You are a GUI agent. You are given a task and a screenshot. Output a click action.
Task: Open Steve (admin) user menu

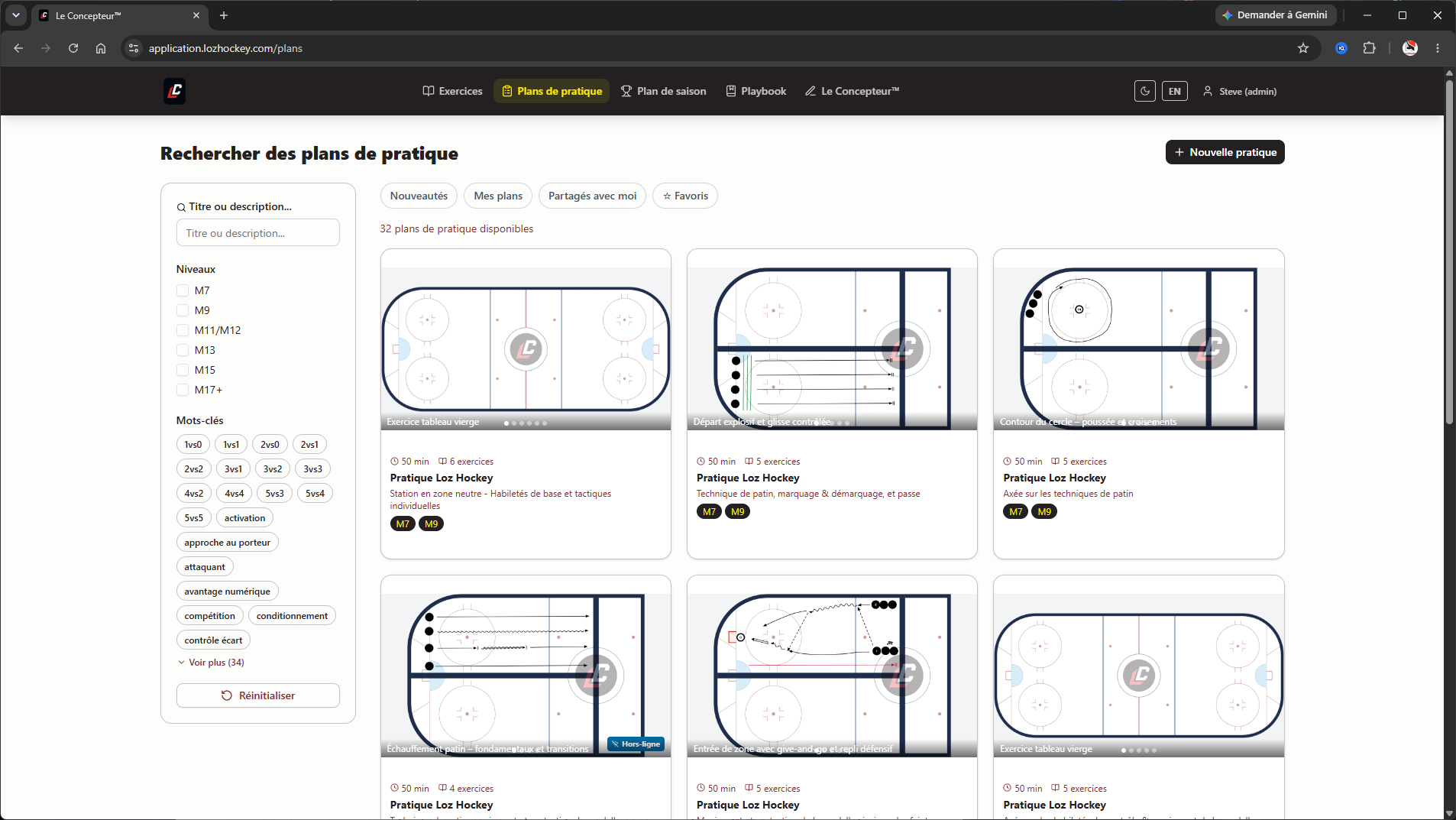coord(1240,91)
